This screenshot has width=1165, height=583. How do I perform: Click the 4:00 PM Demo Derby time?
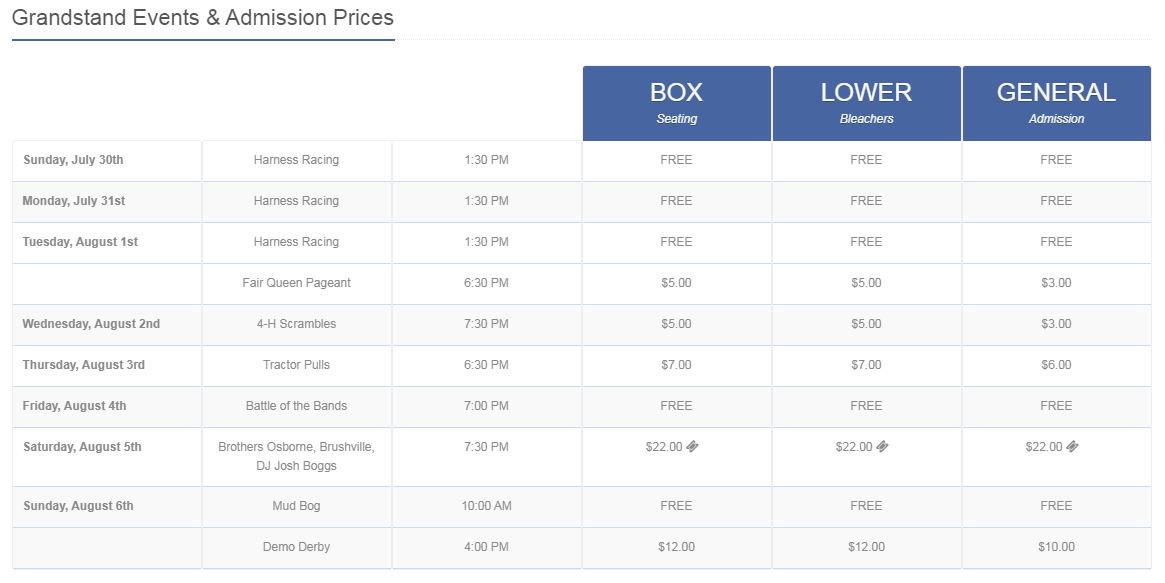[487, 547]
